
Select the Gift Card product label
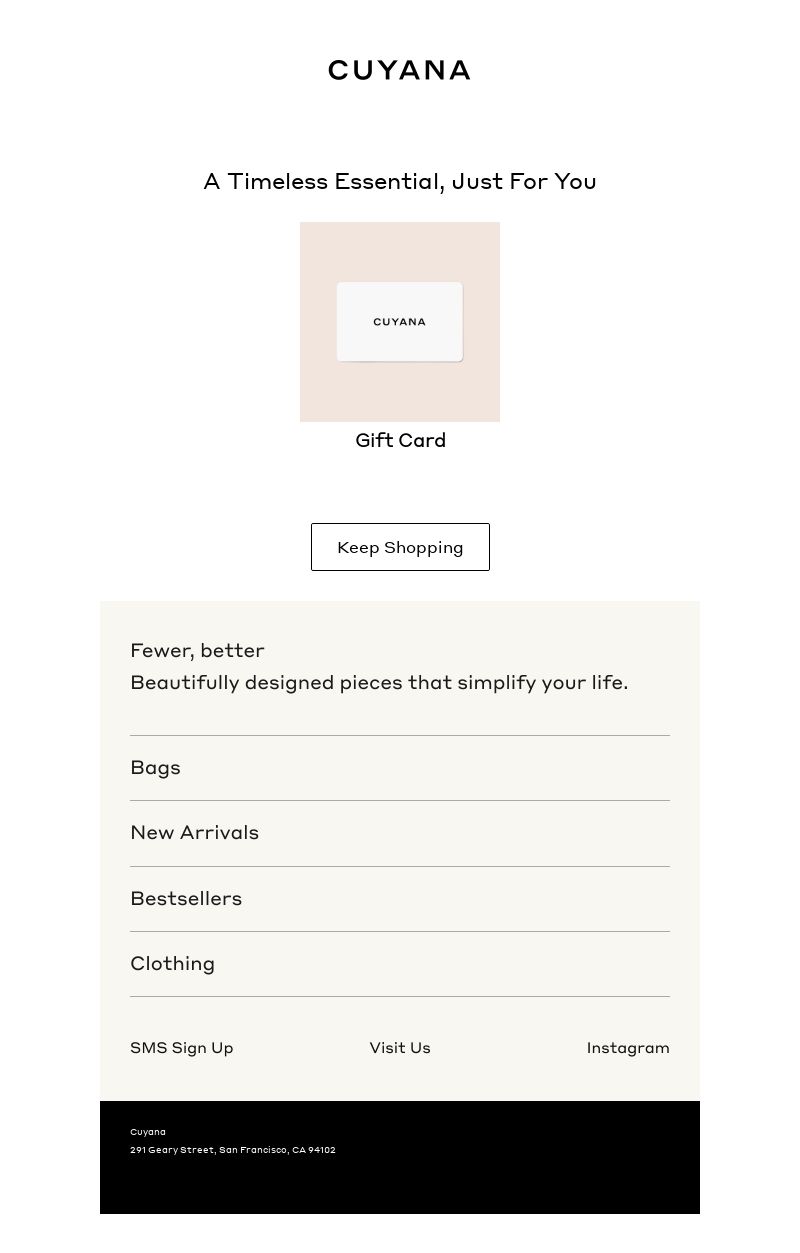400,441
